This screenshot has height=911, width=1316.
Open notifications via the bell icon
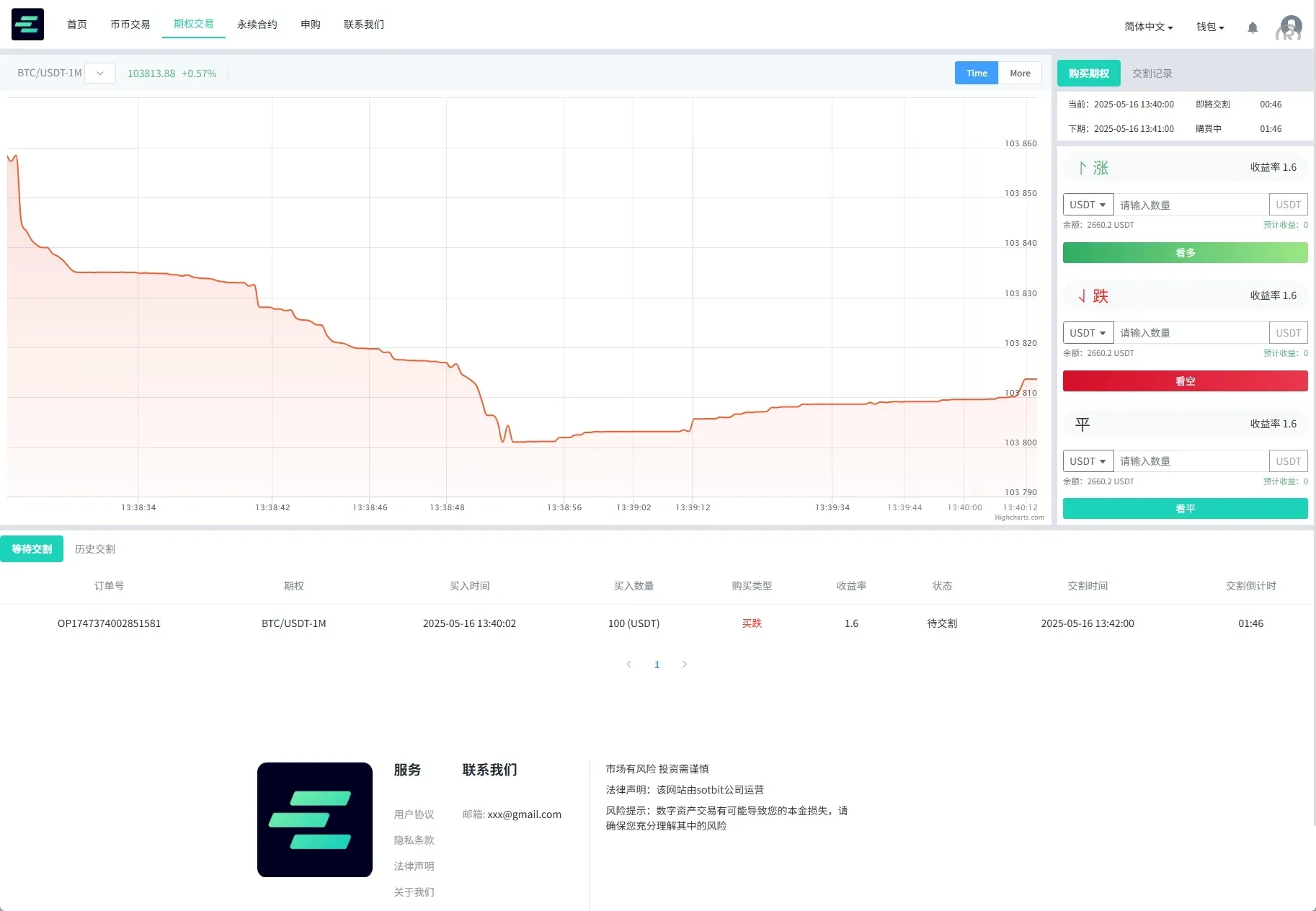click(x=1252, y=27)
